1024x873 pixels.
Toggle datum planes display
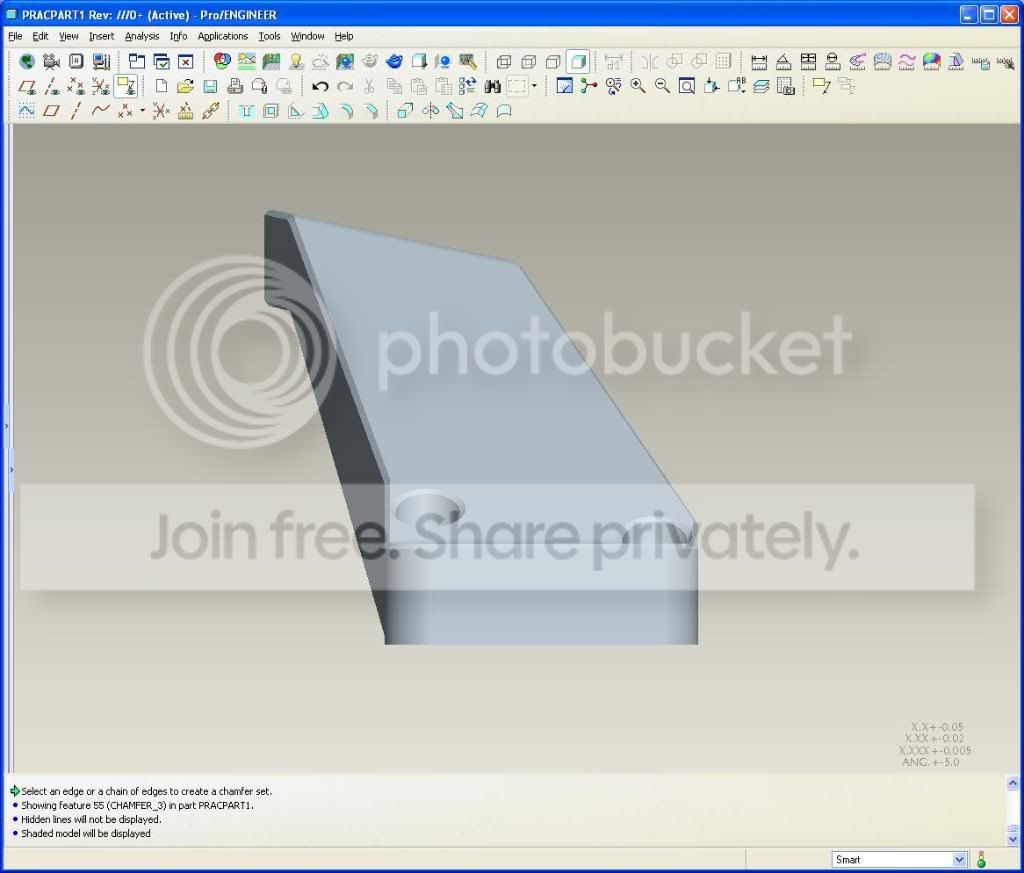[x=27, y=86]
